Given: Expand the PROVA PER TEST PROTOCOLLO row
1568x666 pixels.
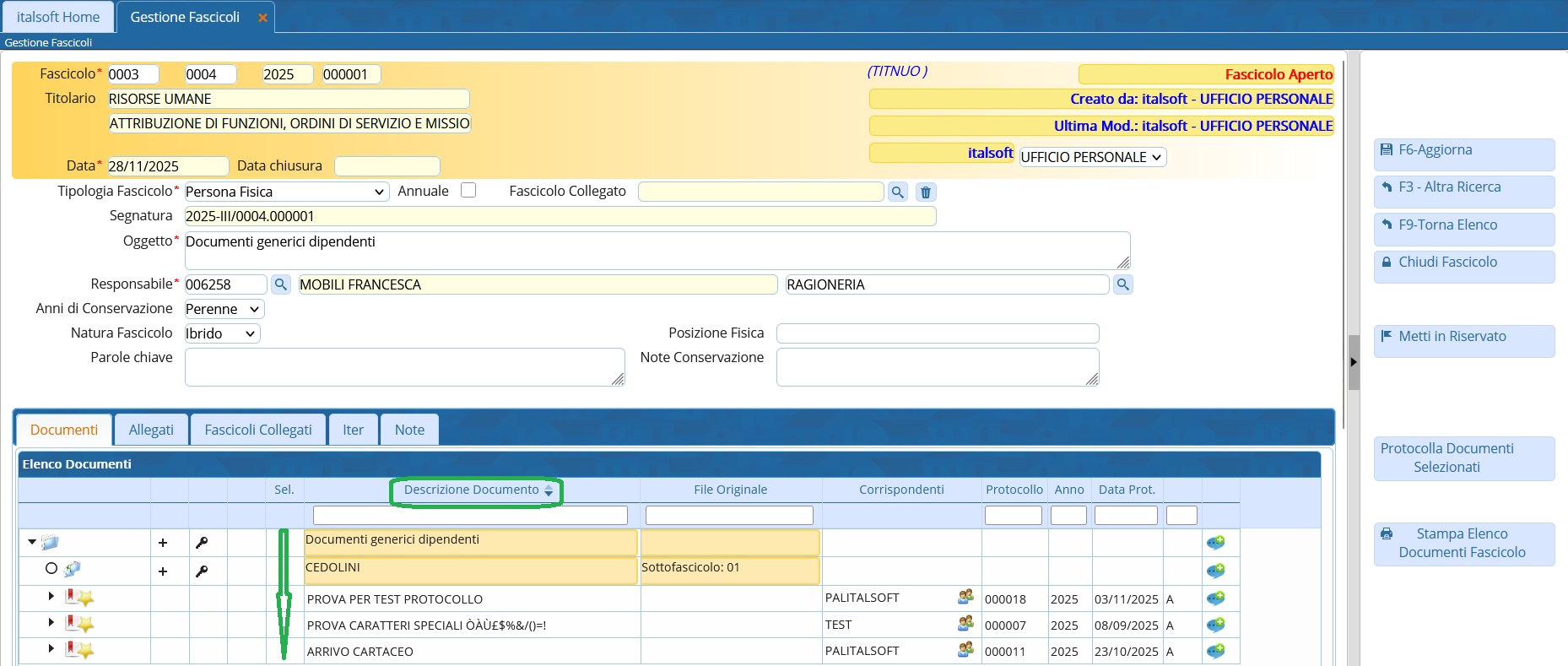Looking at the screenshot, I should click(x=51, y=596).
